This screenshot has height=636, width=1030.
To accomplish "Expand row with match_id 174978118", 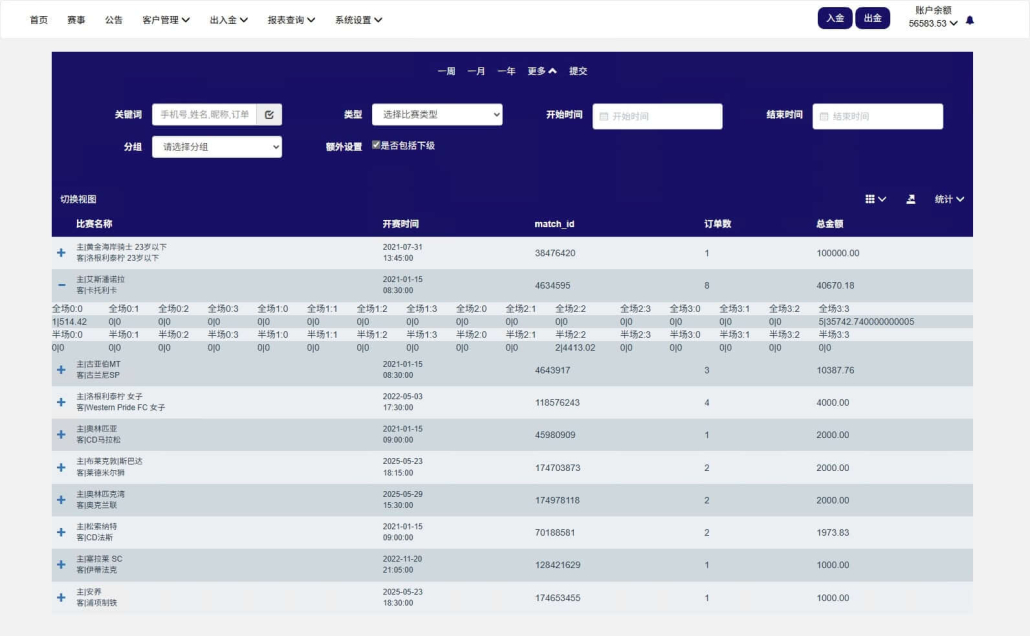I will coord(61,500).
